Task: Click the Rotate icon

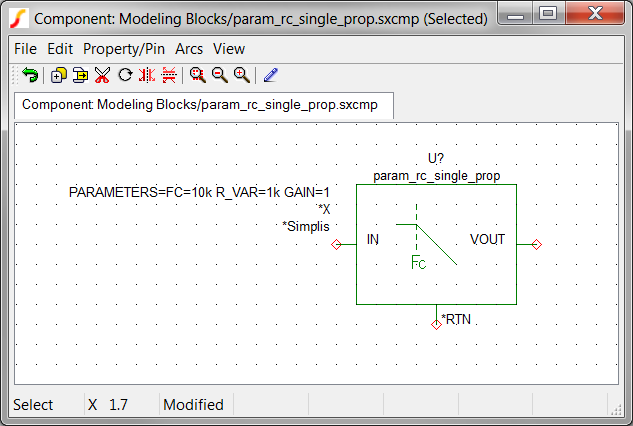Action: [x=125, y=75]
